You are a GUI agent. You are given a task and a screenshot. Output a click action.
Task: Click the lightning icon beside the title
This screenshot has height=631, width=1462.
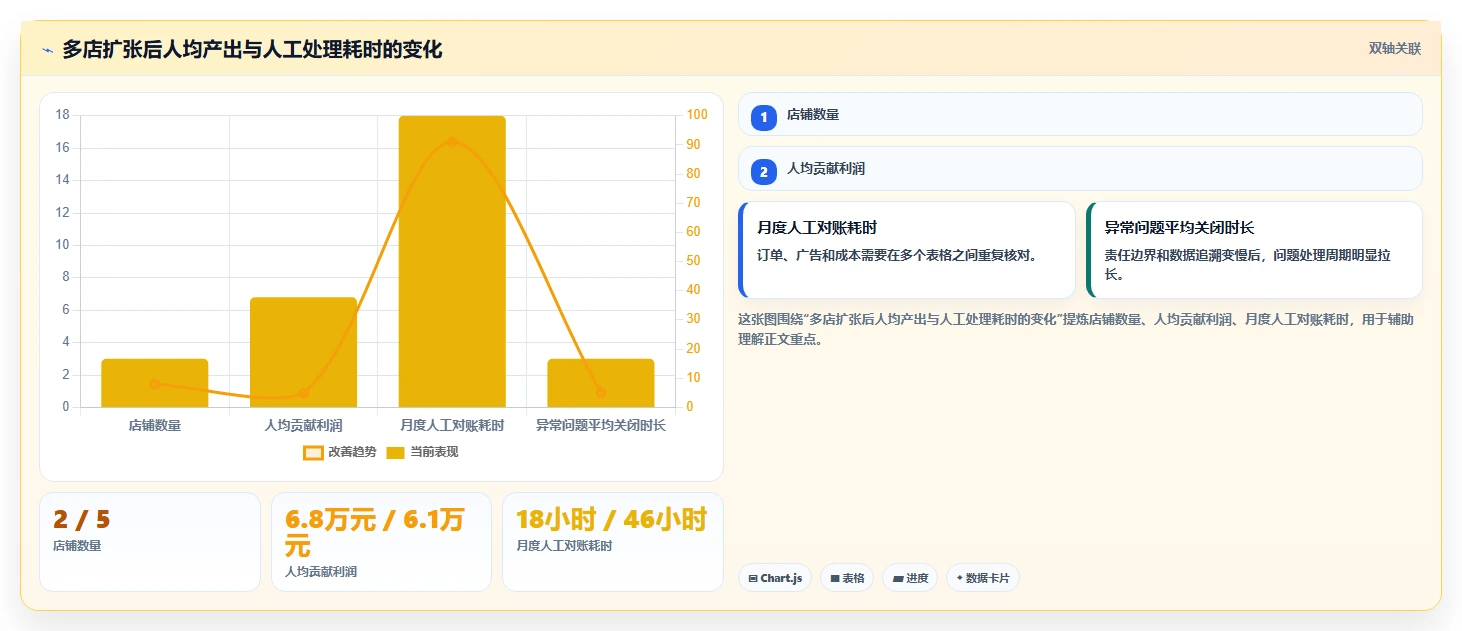pyautogui.click(x=47, y=50)
